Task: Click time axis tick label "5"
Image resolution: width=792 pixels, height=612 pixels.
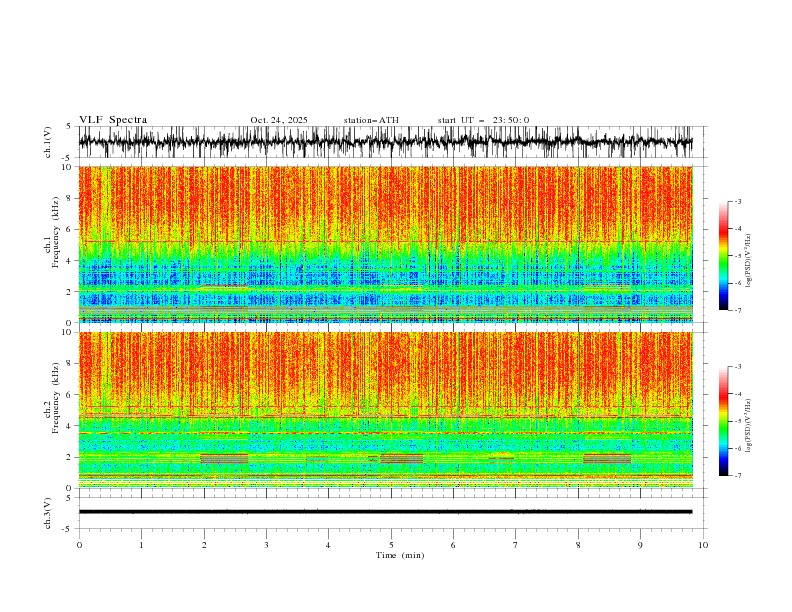Action: [391, 545]
